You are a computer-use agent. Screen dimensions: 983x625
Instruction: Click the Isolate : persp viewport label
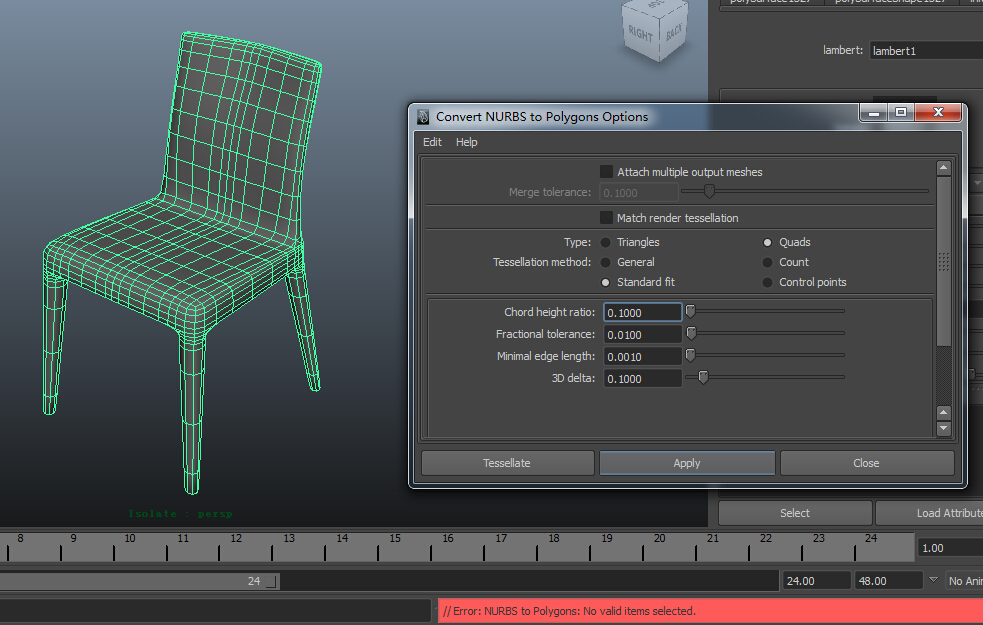click(x=181, y=514)
